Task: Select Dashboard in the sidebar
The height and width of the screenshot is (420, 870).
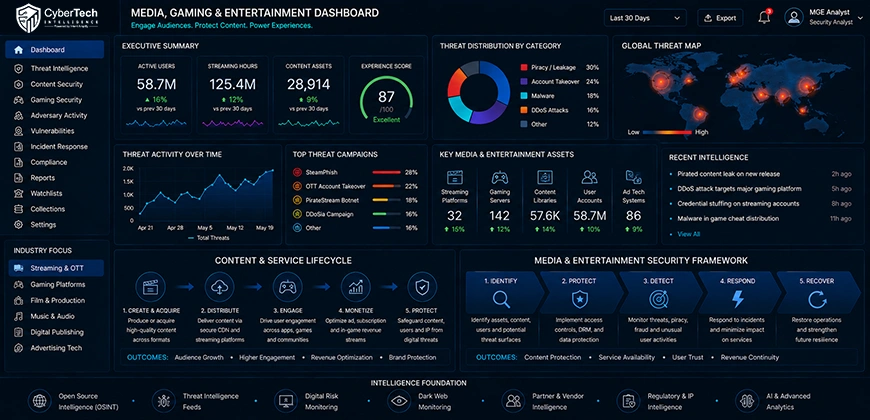Action: pyautogui.click(x=54, y=49)
